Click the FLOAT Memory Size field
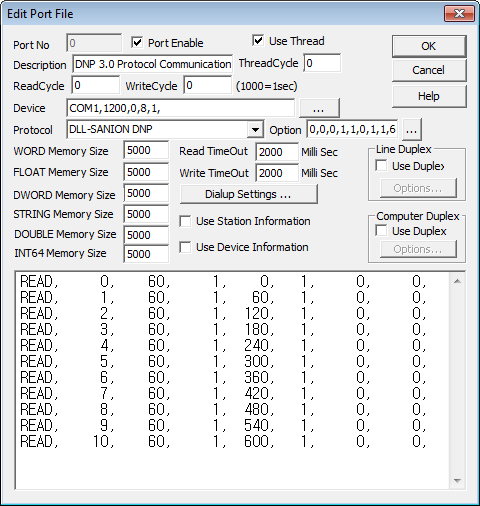This screenshot has height=506, width=480. pos(146,172)
